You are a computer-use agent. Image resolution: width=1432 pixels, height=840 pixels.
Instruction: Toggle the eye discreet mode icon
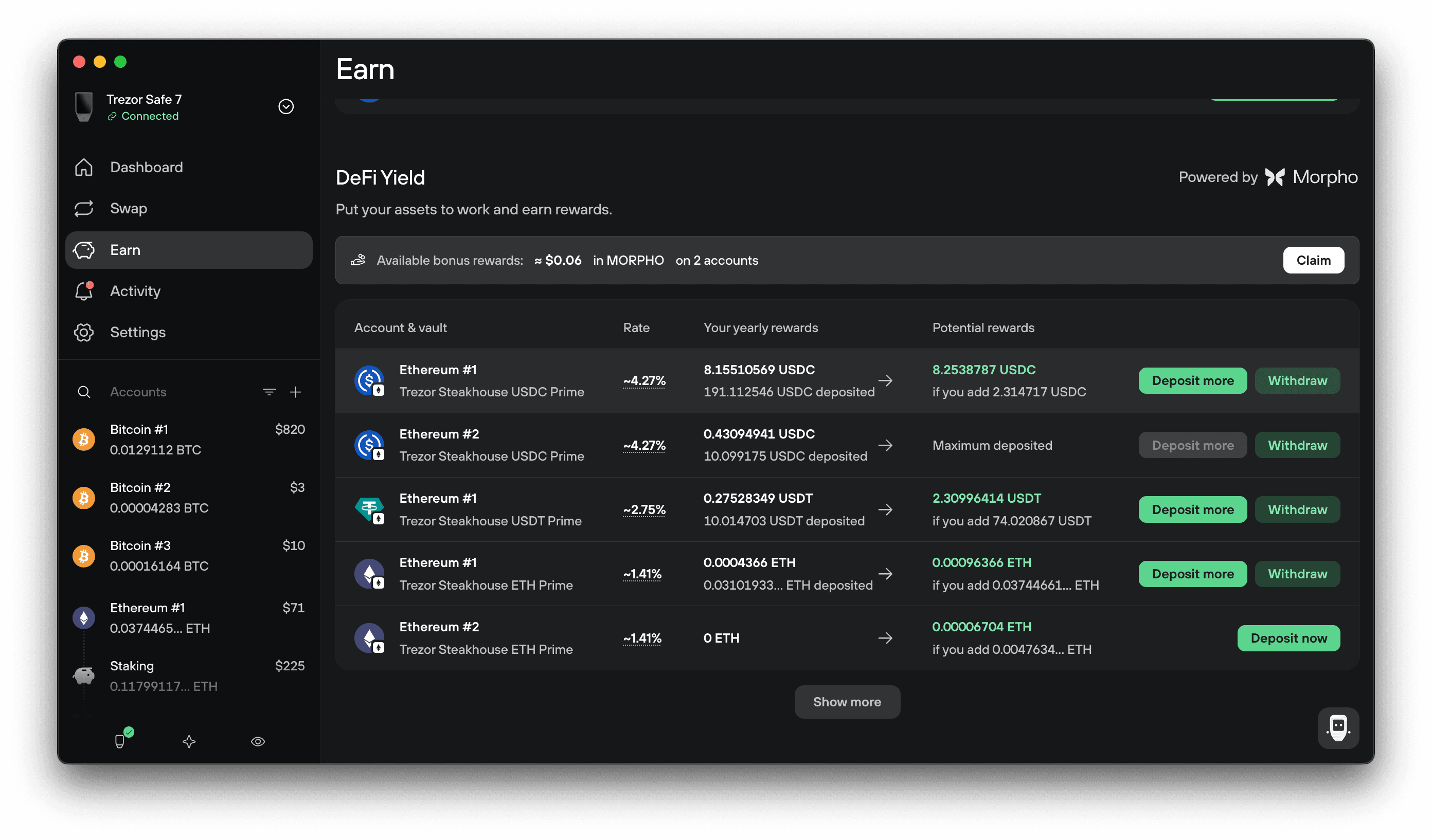click(258, 742)
